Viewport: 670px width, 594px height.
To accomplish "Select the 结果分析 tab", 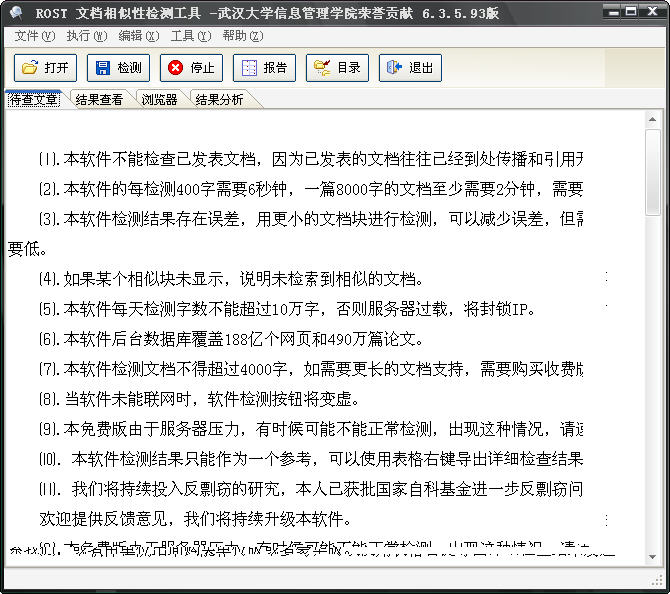I will click(219, 99).
